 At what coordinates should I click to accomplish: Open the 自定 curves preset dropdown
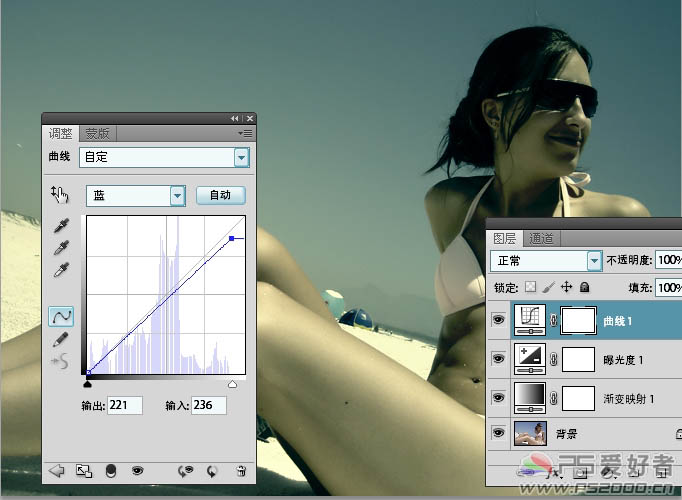pos(240,157)
